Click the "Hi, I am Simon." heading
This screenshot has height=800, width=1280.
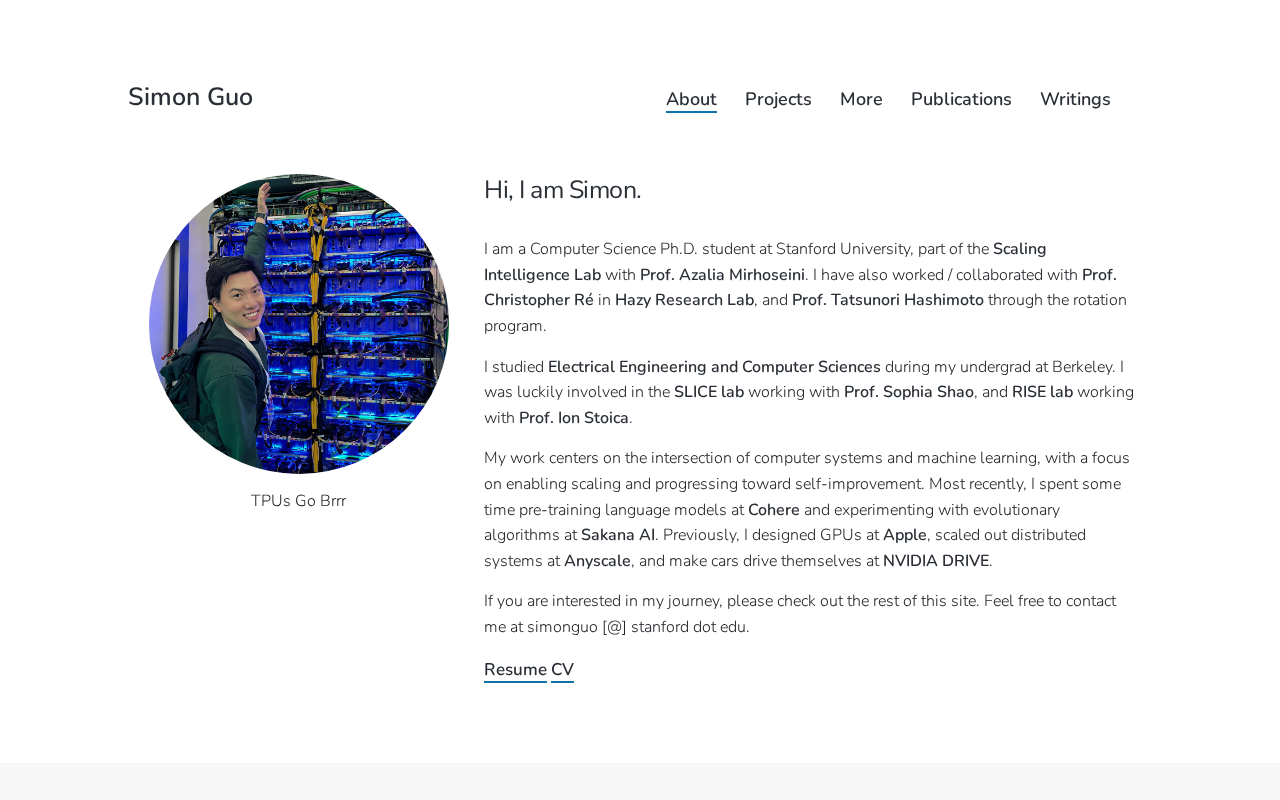coord(562,190)
